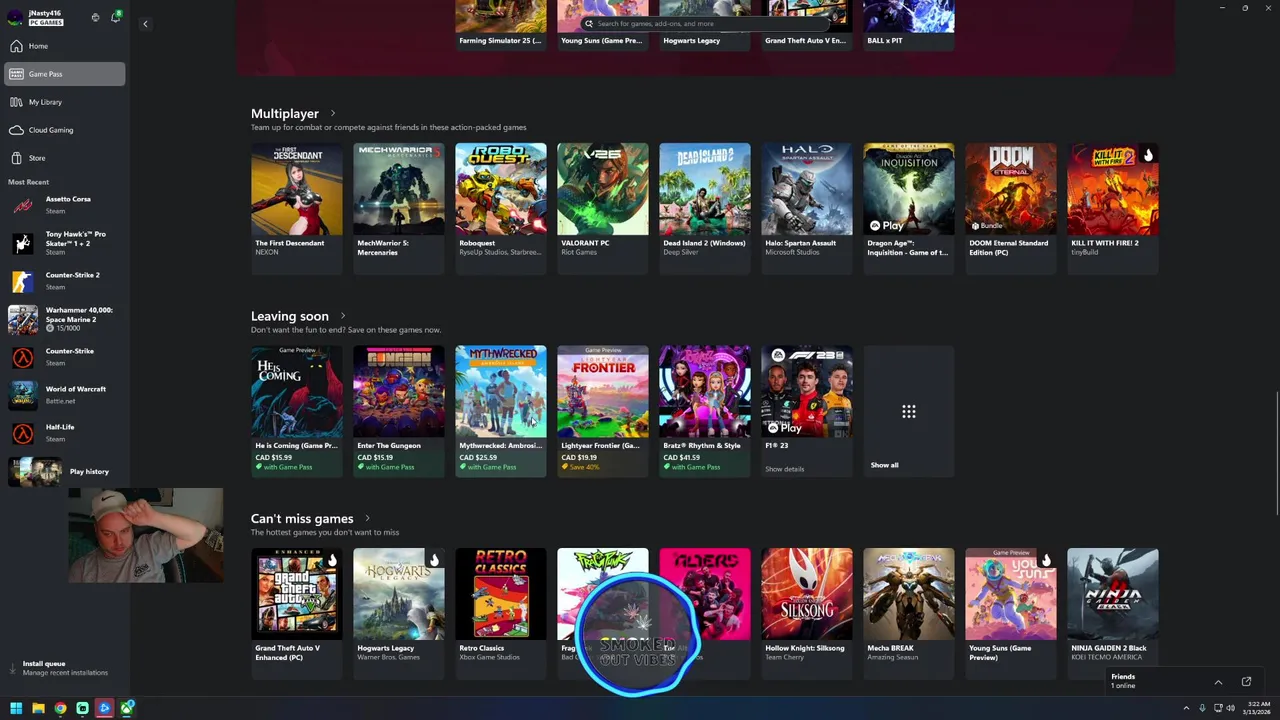Open Dragon Age: Inquisition tile

pos(908,208)
